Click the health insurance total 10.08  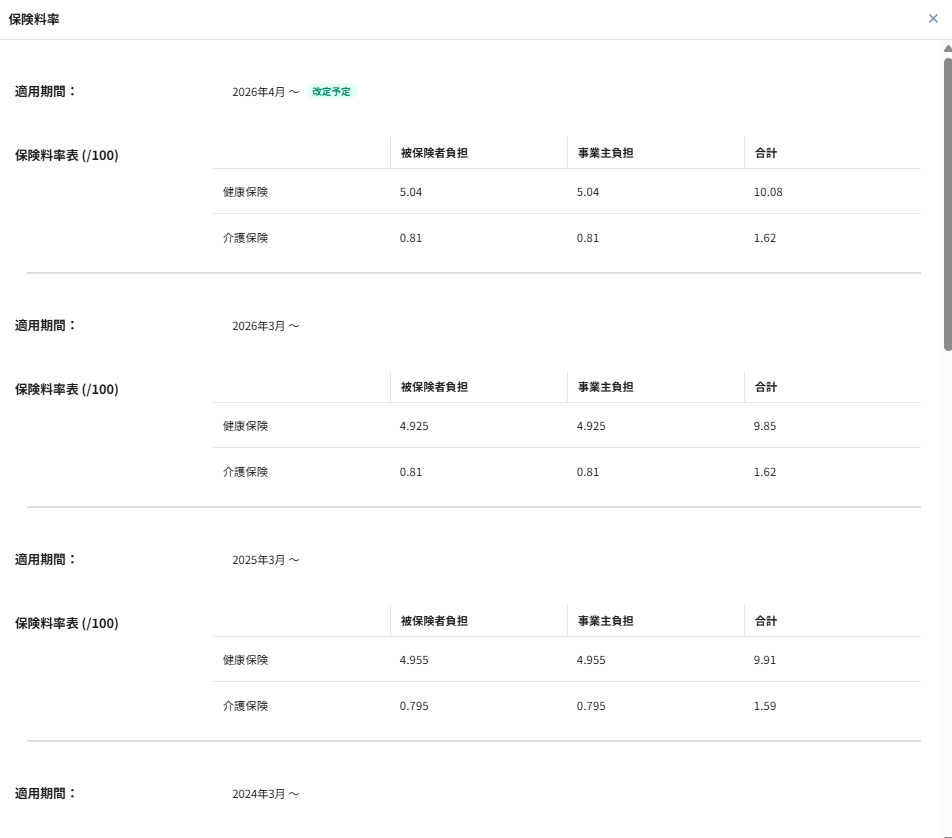click(x=768, y=192)
